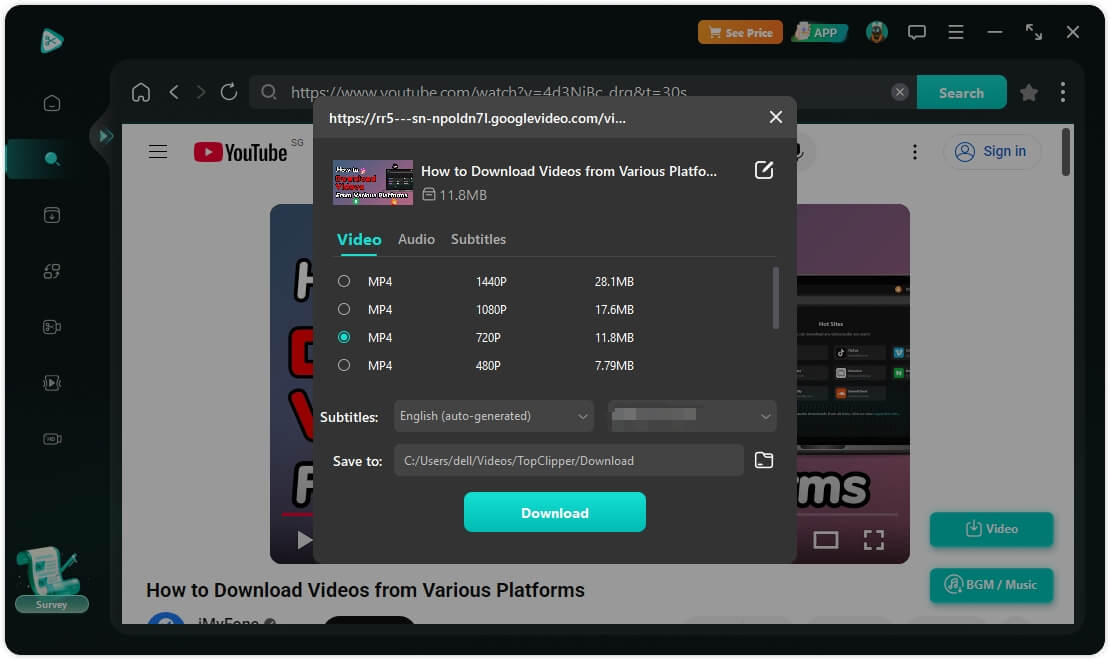Open YouTube guide hamburger menu

pyautogui.click(x=158, y=152)
